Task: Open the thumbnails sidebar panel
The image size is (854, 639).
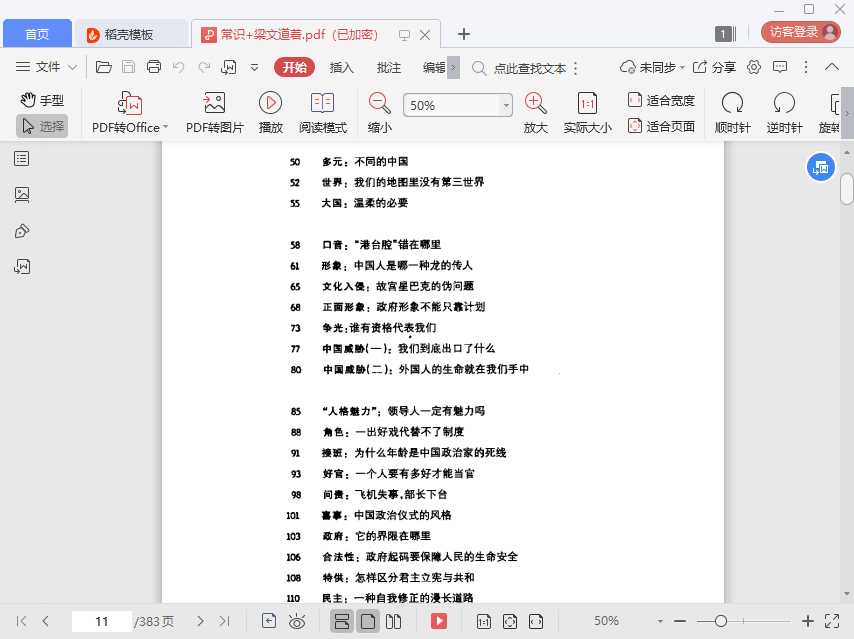Action: 22,194
